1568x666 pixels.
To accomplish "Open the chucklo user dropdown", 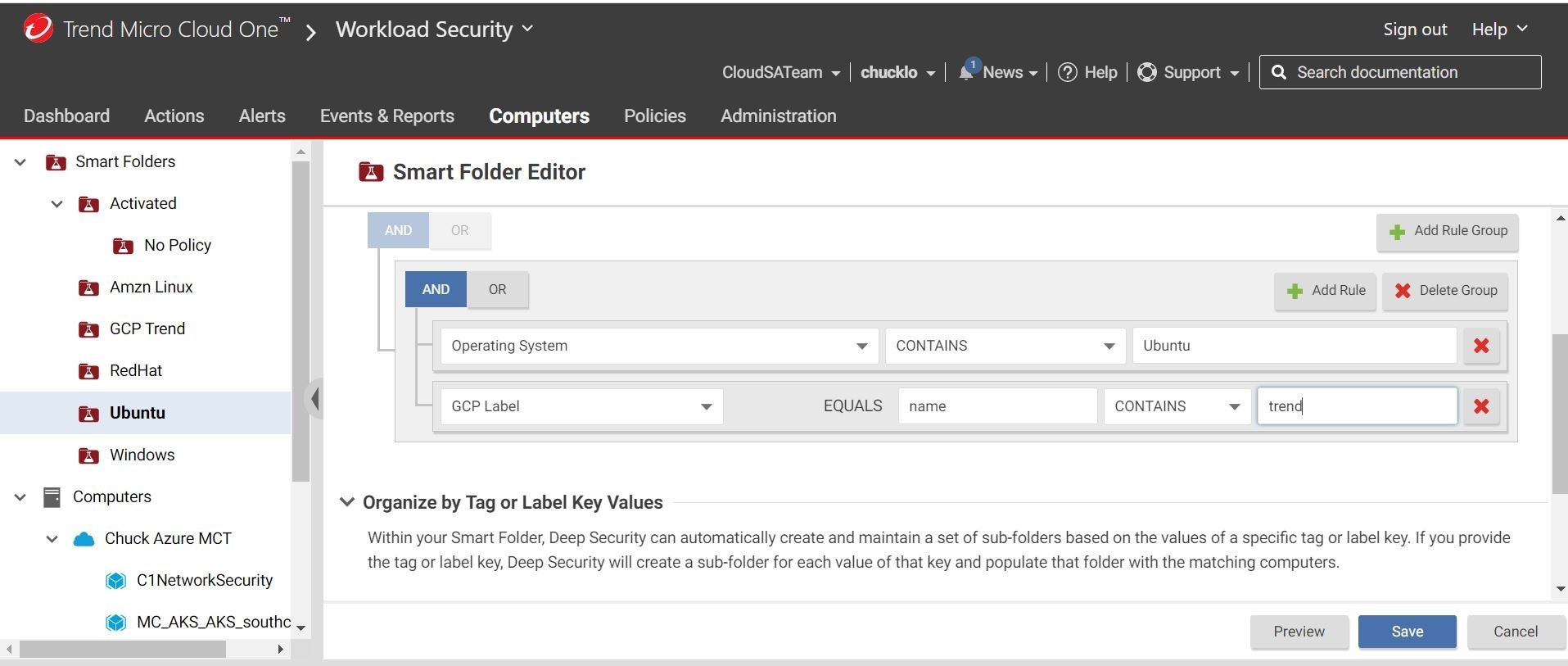I will pyautogui.click(x=897, y=72).
